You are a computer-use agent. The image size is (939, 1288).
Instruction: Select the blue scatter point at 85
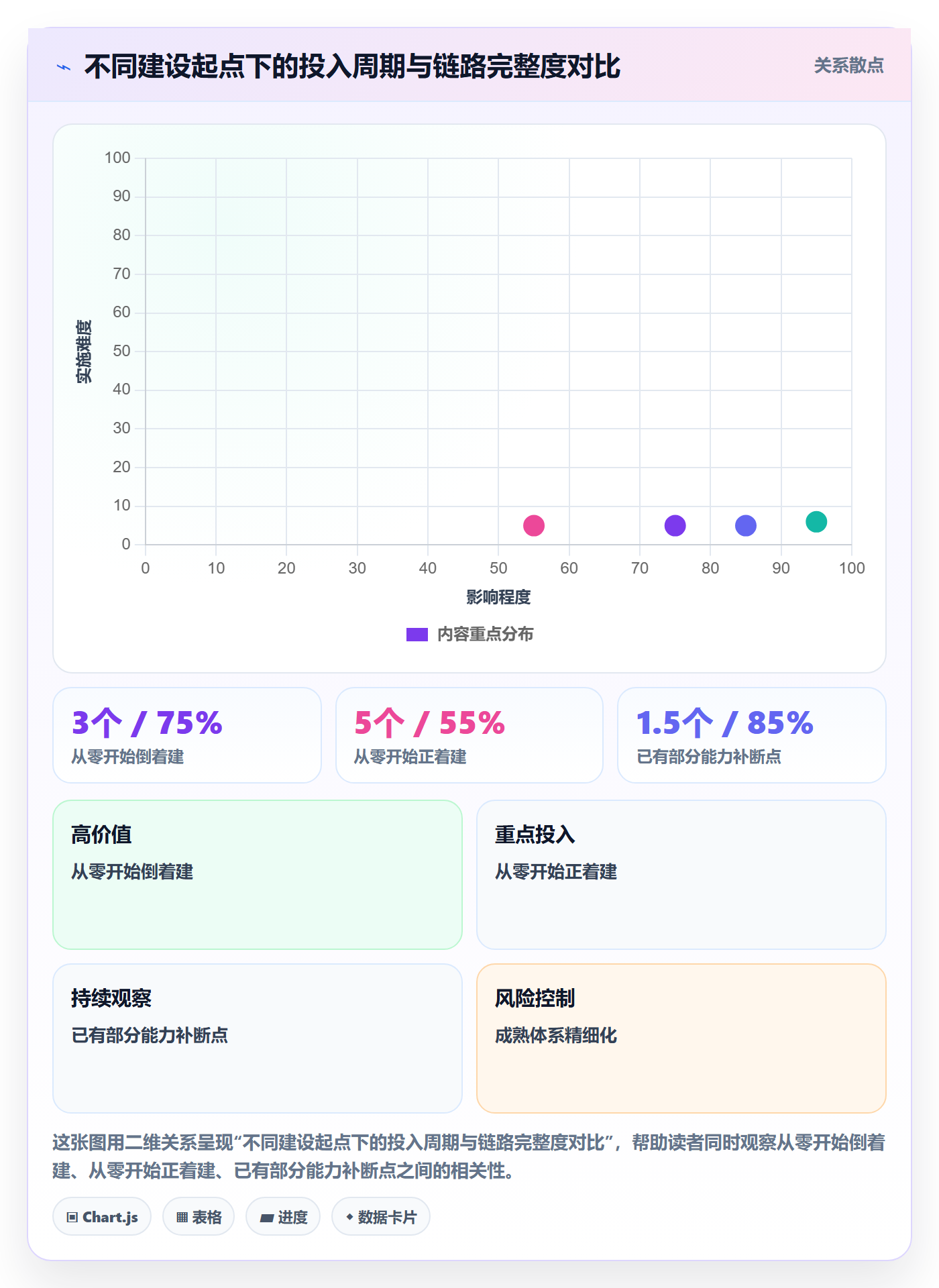746,525
